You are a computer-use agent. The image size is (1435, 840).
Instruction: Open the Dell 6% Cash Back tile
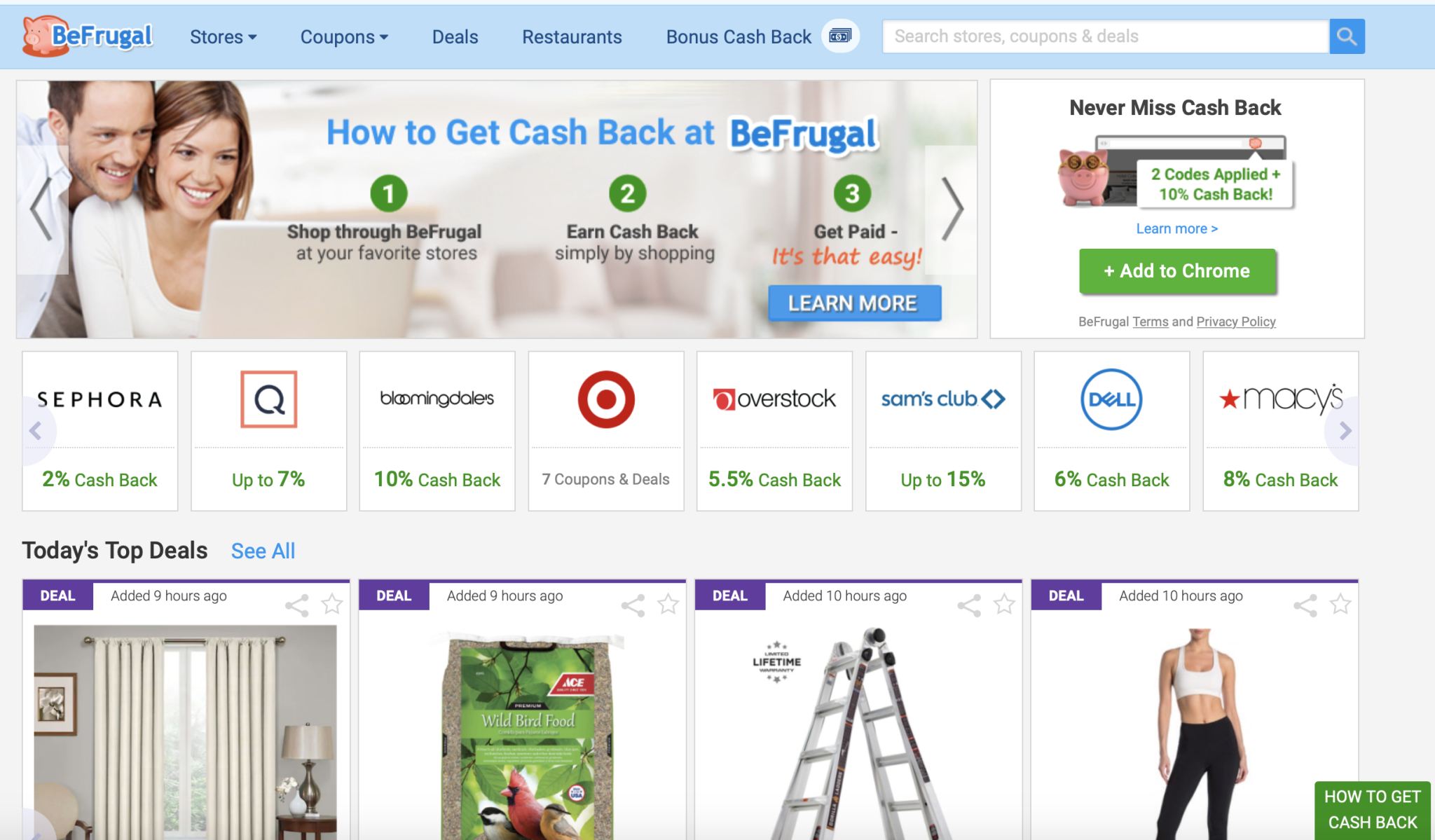coord(1112,431)
